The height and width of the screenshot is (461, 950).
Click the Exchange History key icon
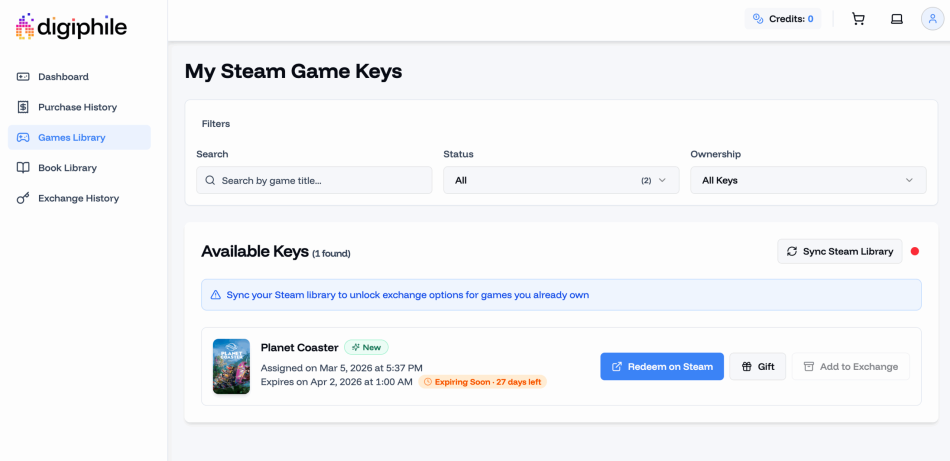[23, 198]
